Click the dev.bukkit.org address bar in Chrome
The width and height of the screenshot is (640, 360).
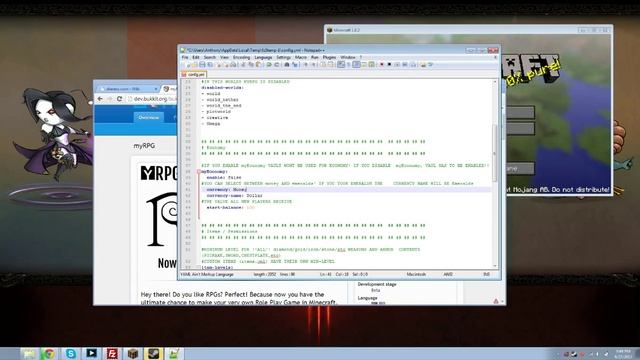(151, 99)
